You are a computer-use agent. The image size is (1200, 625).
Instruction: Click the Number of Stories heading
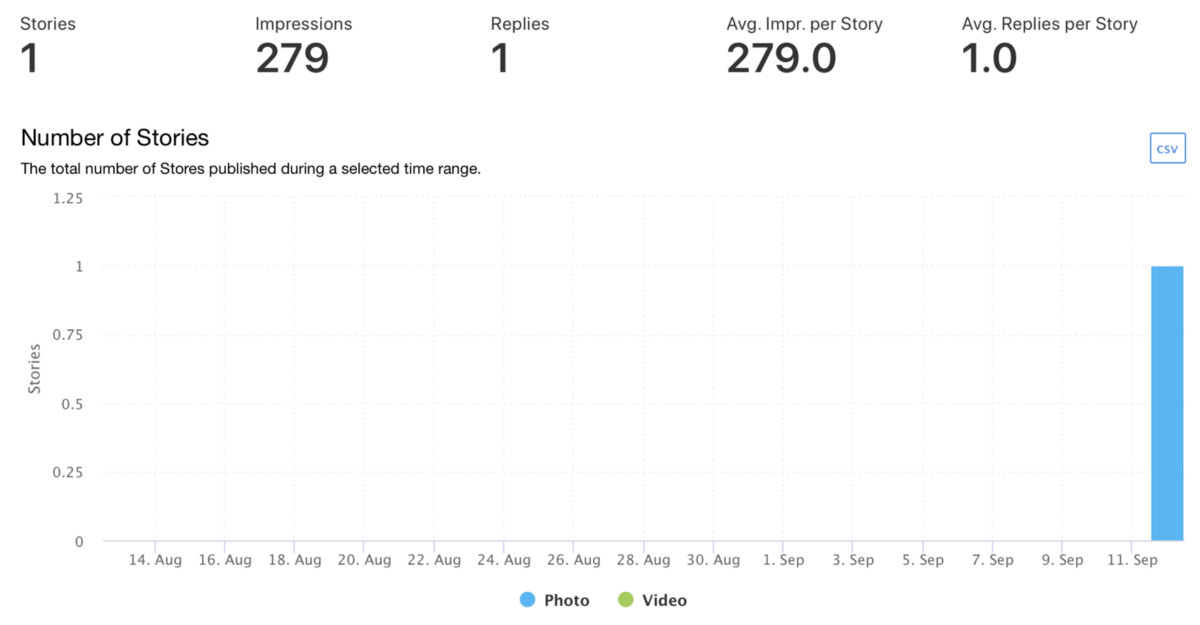(115, 138)
